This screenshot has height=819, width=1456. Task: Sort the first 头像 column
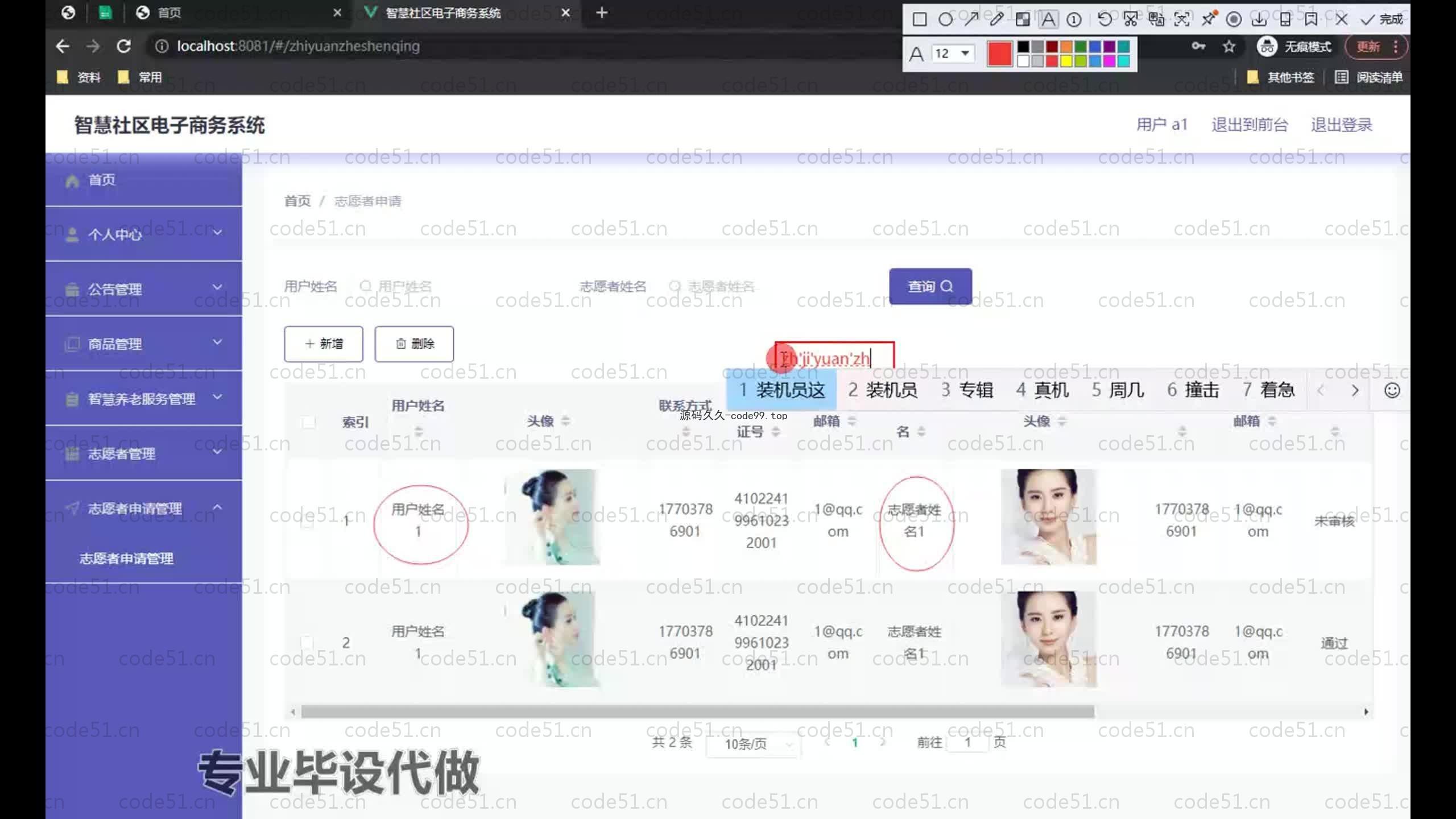pyautogui.click(x=565, y=421)
